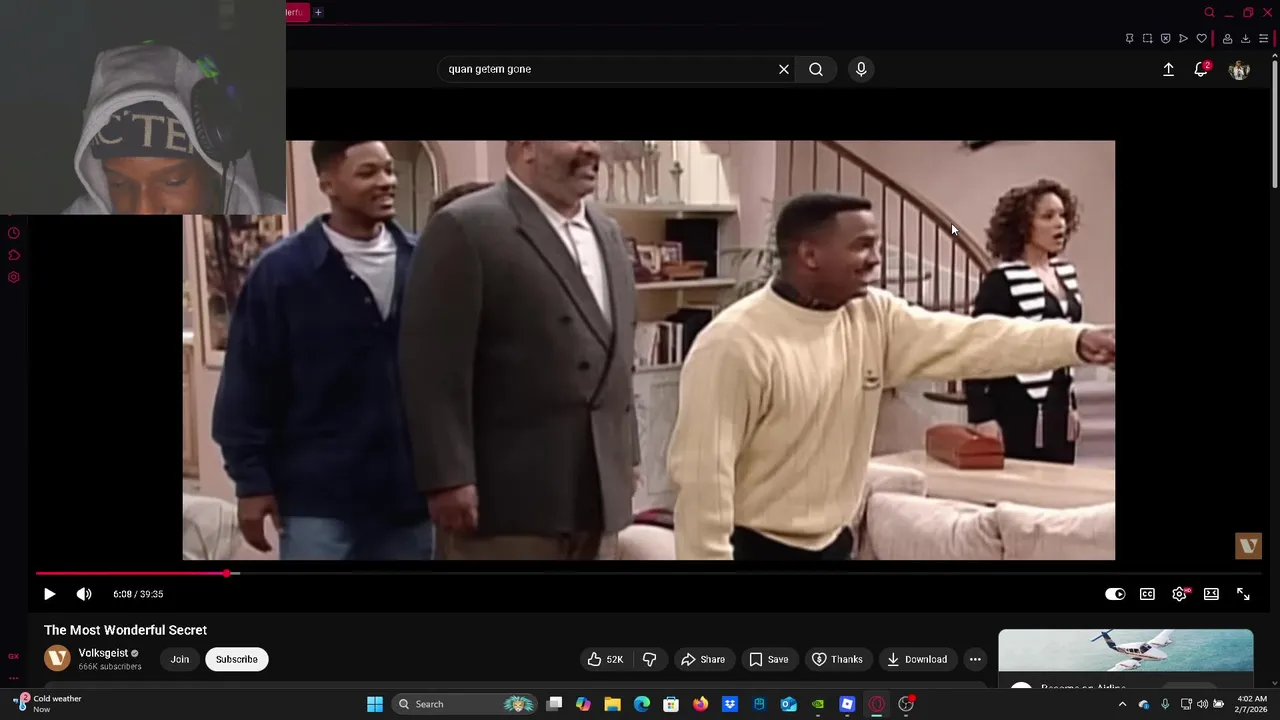Mute the video volume speaker icon
The image size is (1280, 720).
point(84,594)
